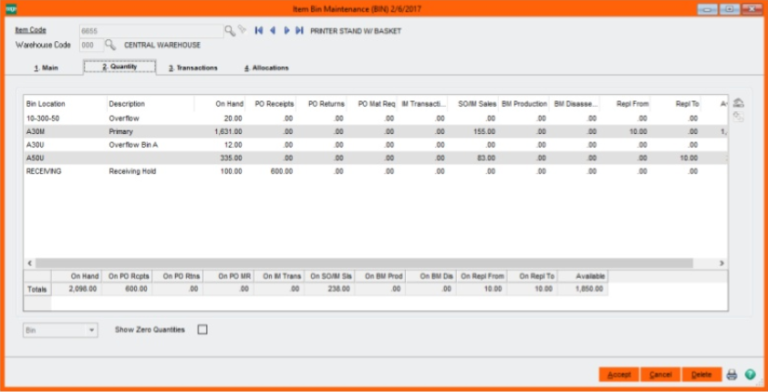Click the Item Code label link

click(x=30, y=30)
